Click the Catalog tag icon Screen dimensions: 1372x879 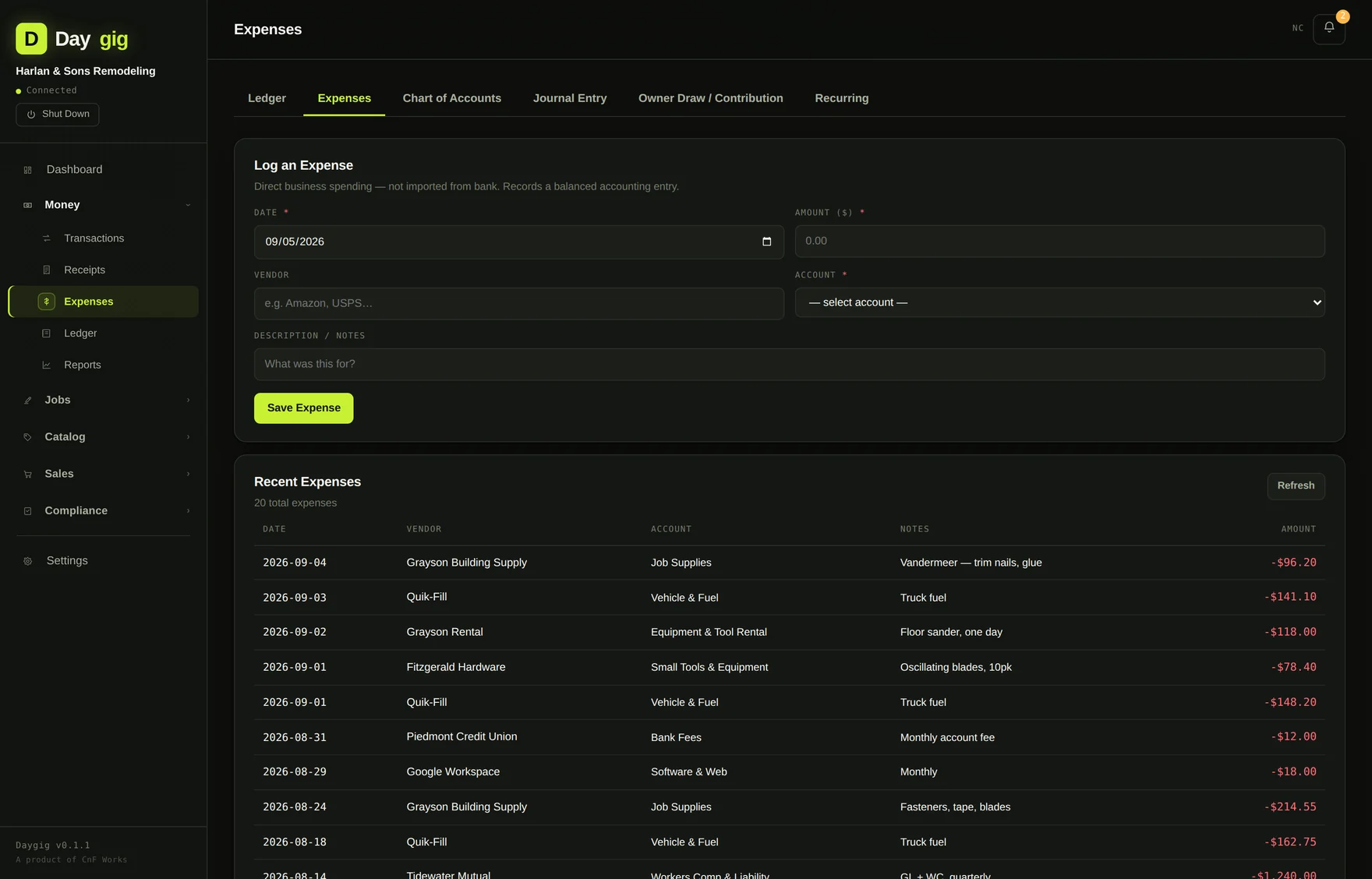[x=28, y=437]
